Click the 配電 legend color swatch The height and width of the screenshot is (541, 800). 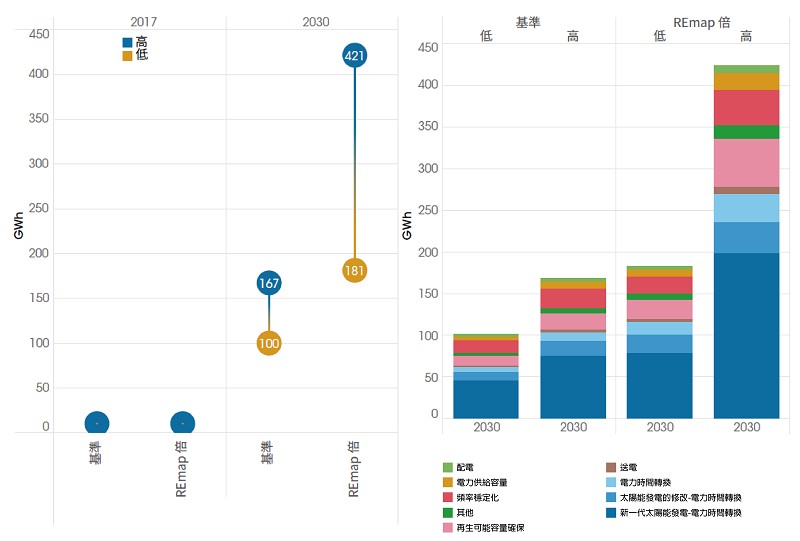[x=448, y=467]
